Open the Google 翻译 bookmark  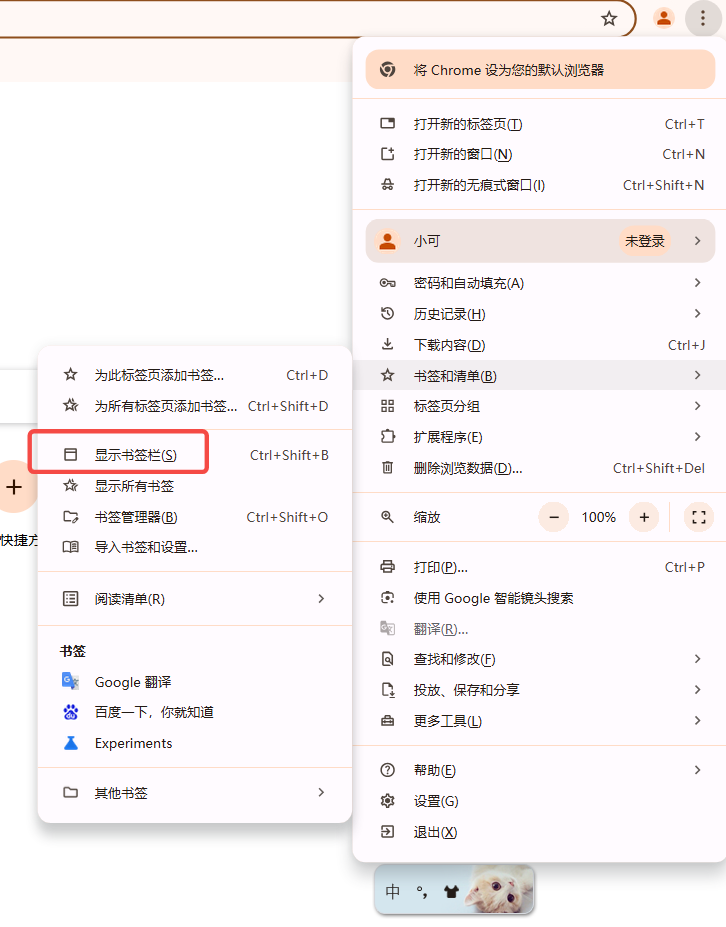(195, 682)
